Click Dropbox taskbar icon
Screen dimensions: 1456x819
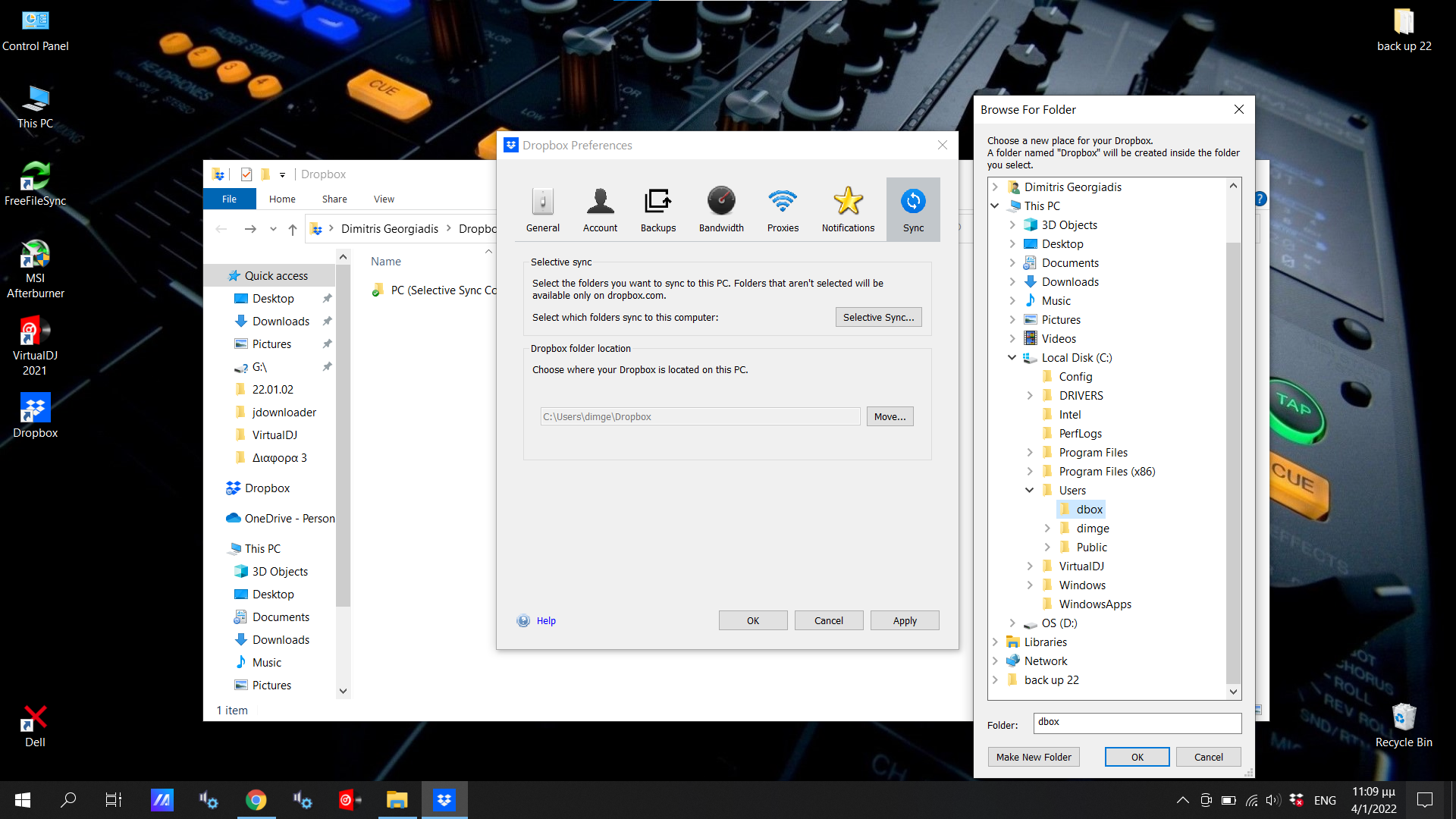pos(444,800)
